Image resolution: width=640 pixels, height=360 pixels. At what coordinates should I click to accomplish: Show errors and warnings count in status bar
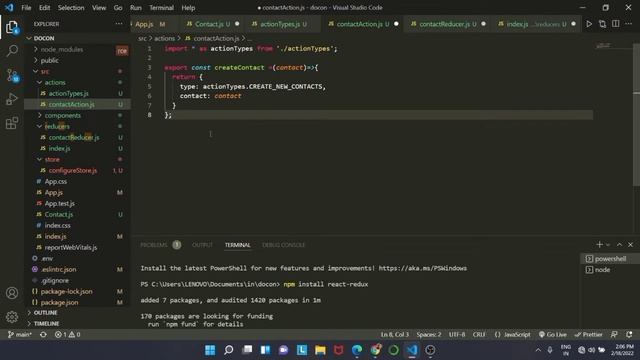click(68, 334)
